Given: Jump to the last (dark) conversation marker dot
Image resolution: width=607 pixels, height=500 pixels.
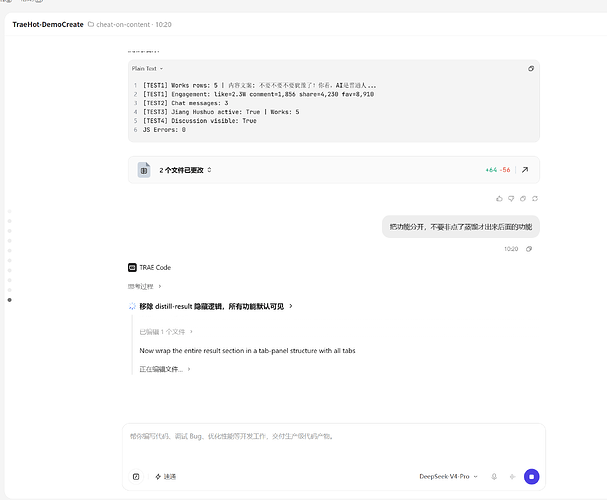Looking at the screenshot, I should click(10, 300).
